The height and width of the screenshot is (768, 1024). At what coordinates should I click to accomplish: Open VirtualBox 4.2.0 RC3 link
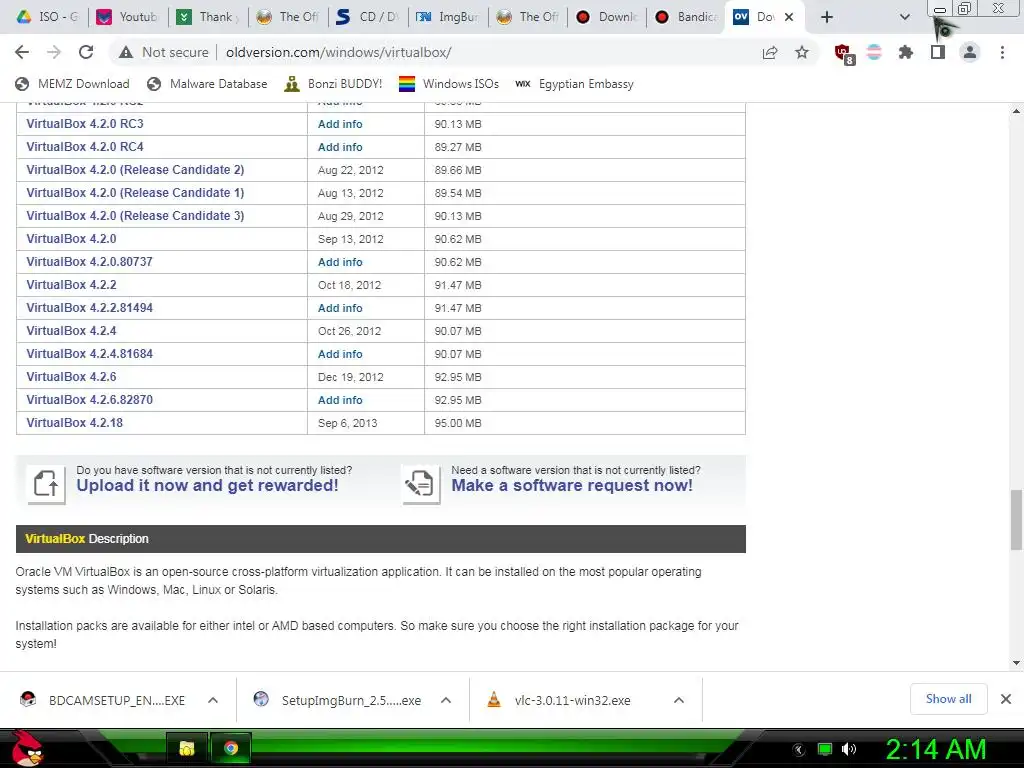point(85,123)
